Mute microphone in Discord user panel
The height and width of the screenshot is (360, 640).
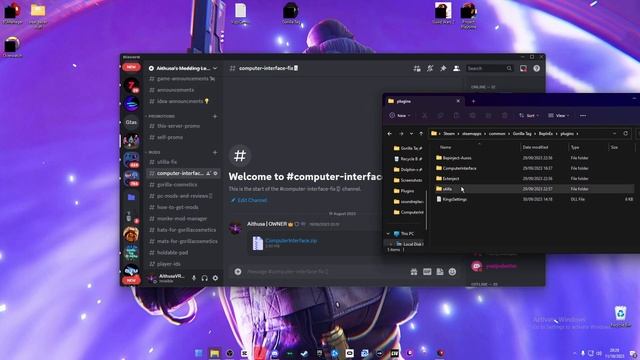click(194, 278)
